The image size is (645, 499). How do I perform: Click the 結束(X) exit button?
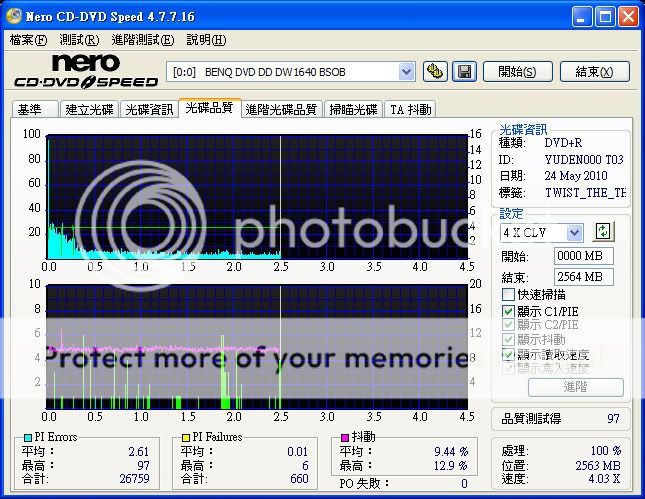point(594,72)
